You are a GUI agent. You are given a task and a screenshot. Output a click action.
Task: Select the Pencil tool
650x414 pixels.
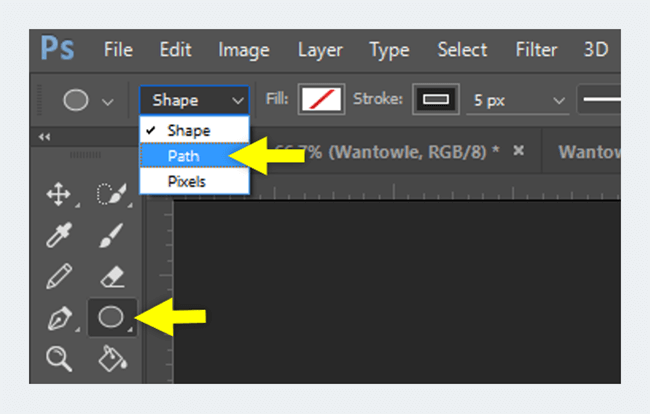58,277
